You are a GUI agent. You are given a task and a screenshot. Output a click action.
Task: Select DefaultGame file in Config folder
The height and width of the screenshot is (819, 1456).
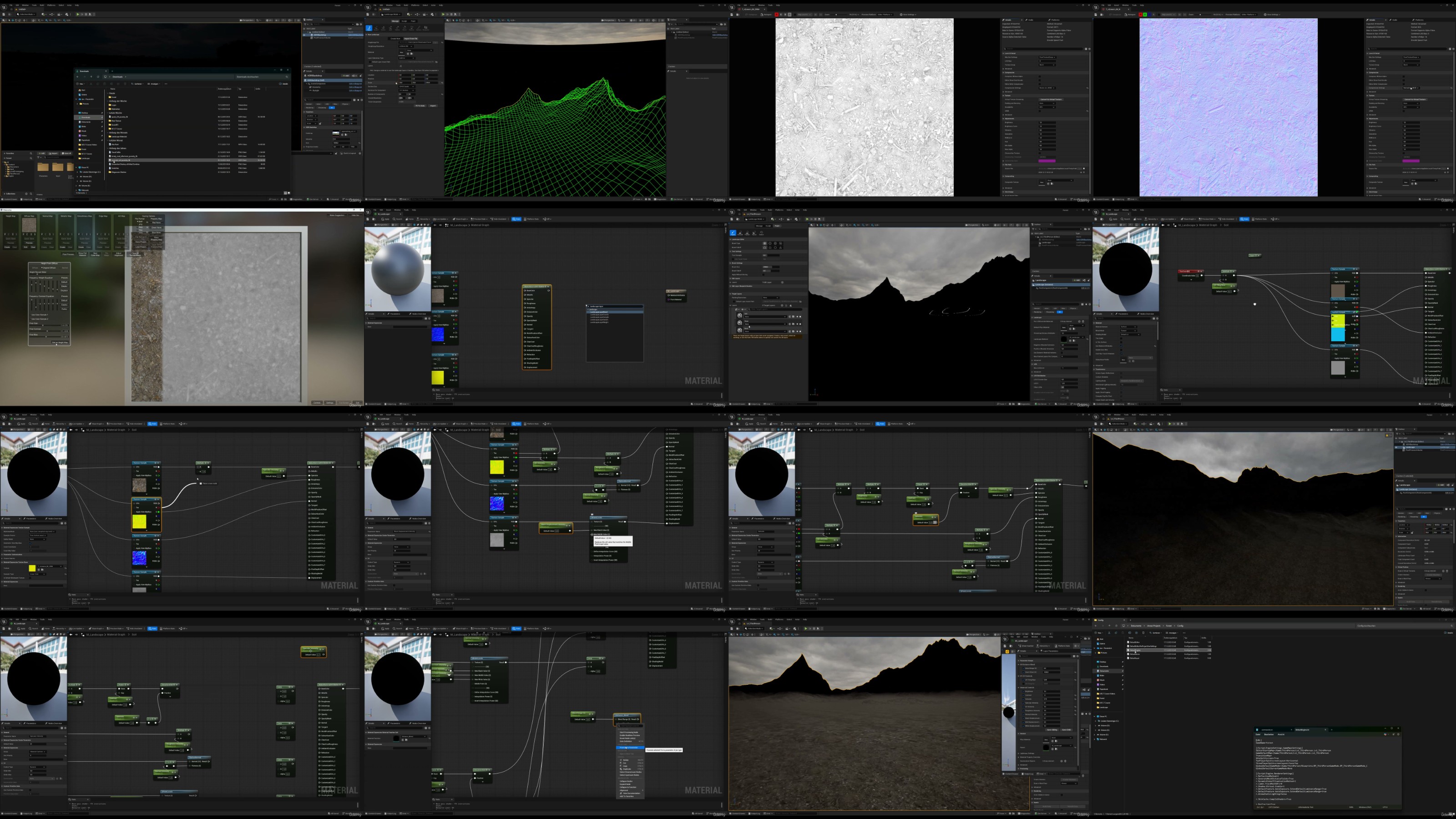click(1135, 654)
